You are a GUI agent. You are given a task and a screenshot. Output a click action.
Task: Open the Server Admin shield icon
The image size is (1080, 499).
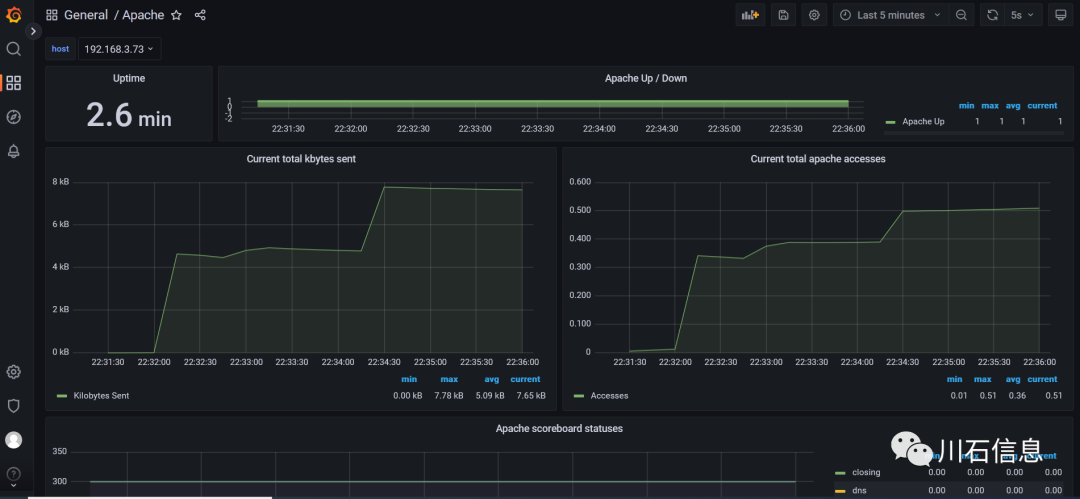[x=14, y=406]
